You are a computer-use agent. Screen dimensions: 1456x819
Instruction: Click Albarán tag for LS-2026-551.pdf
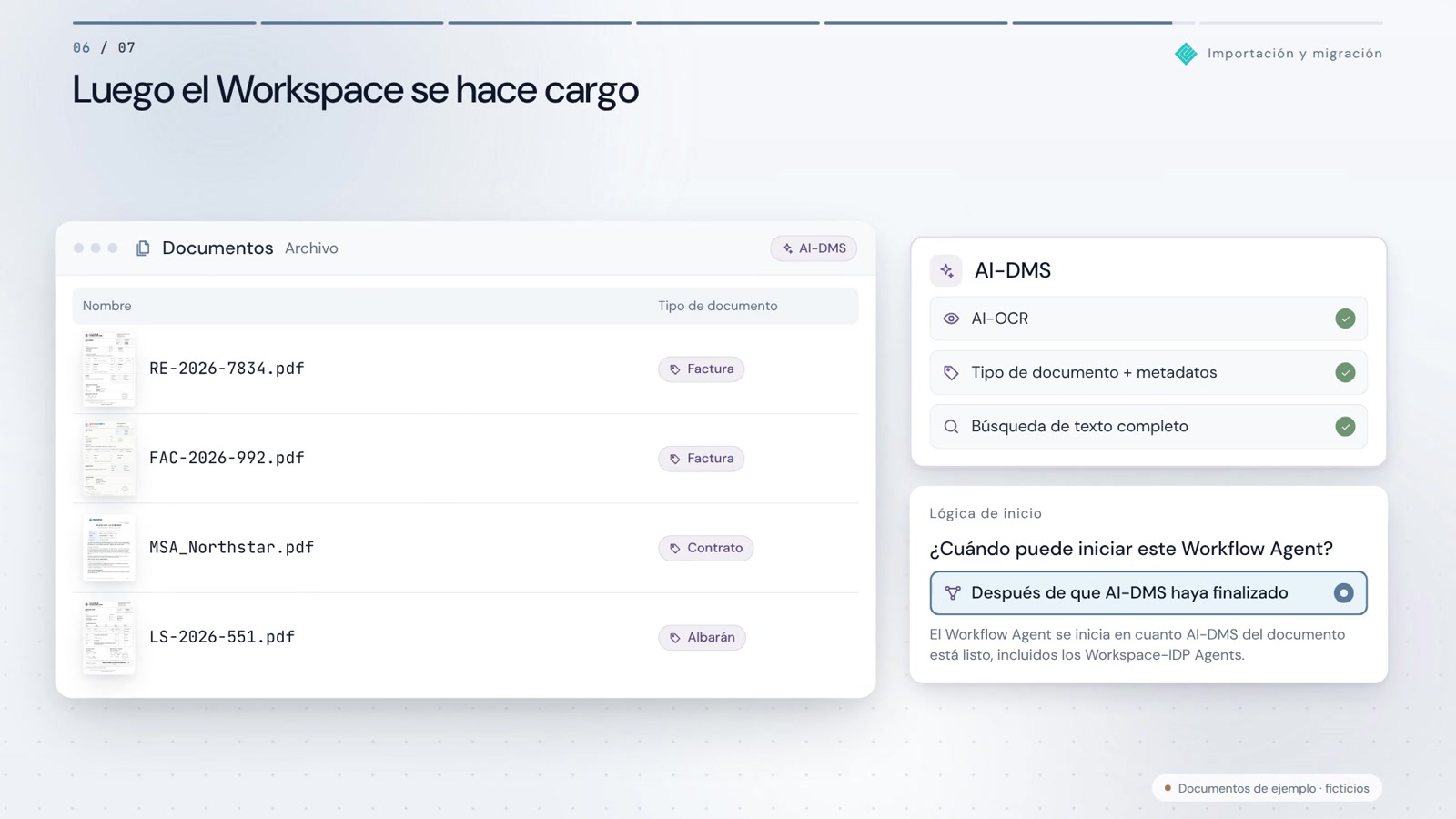tap(703, 637)
